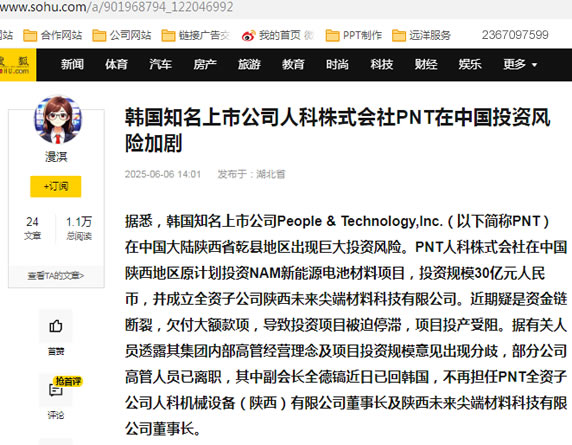
Task: Open the 合作网站 bookmark folder
Action: pos(53,35)
